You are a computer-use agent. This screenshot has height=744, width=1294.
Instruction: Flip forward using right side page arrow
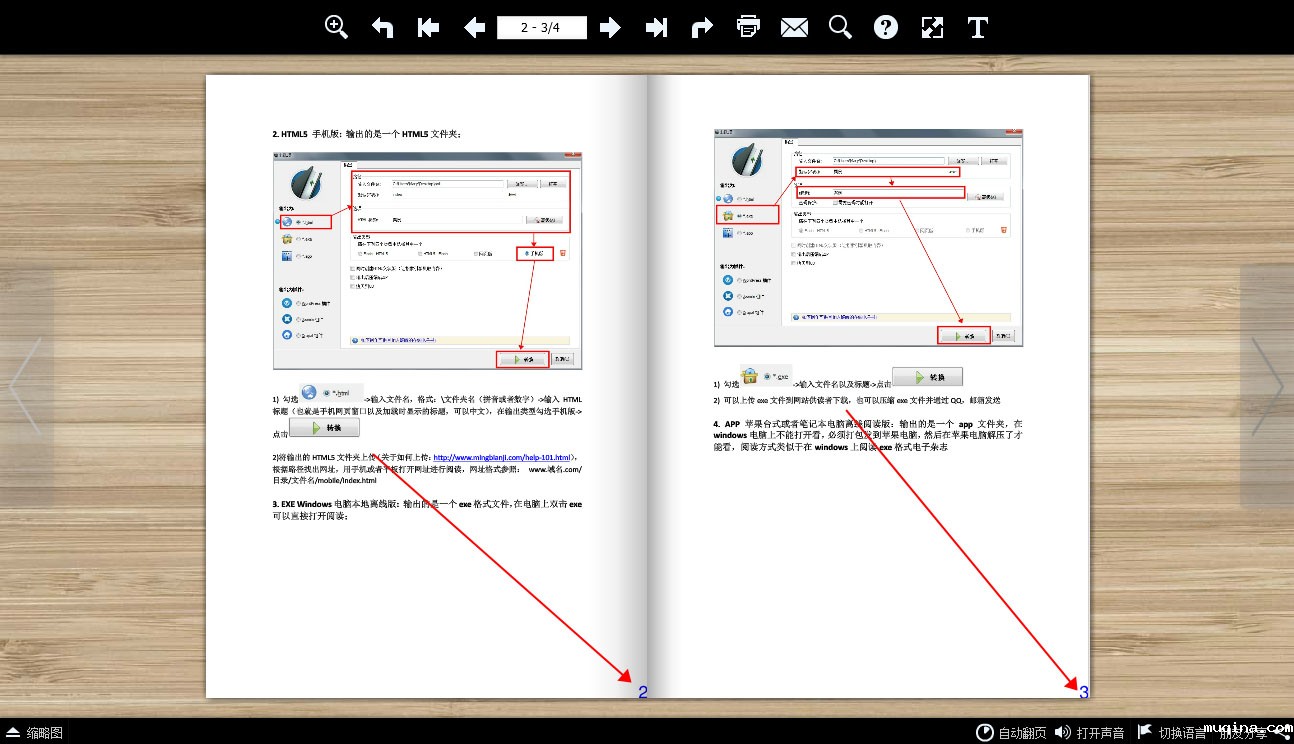tap(1266, 386)
